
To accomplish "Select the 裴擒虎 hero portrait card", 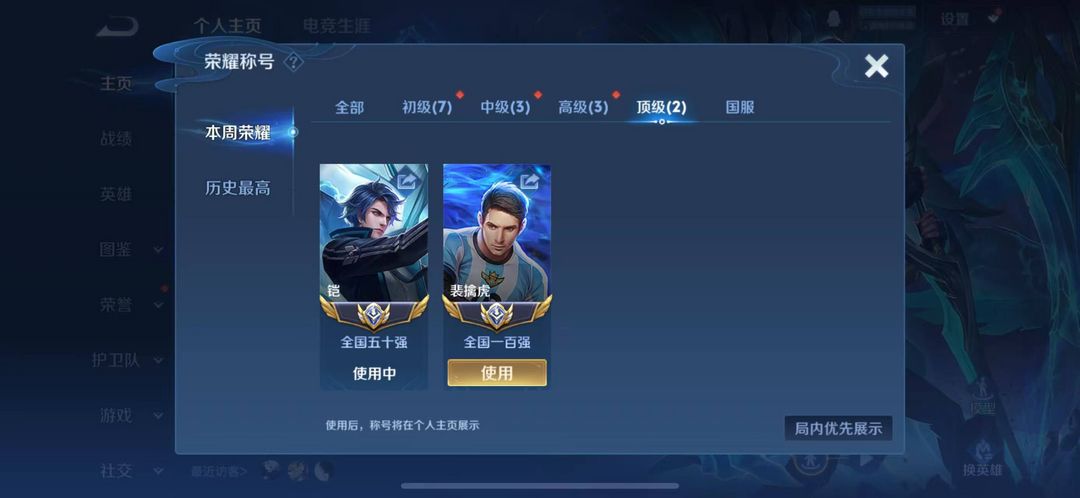I will tap(497, 232).
